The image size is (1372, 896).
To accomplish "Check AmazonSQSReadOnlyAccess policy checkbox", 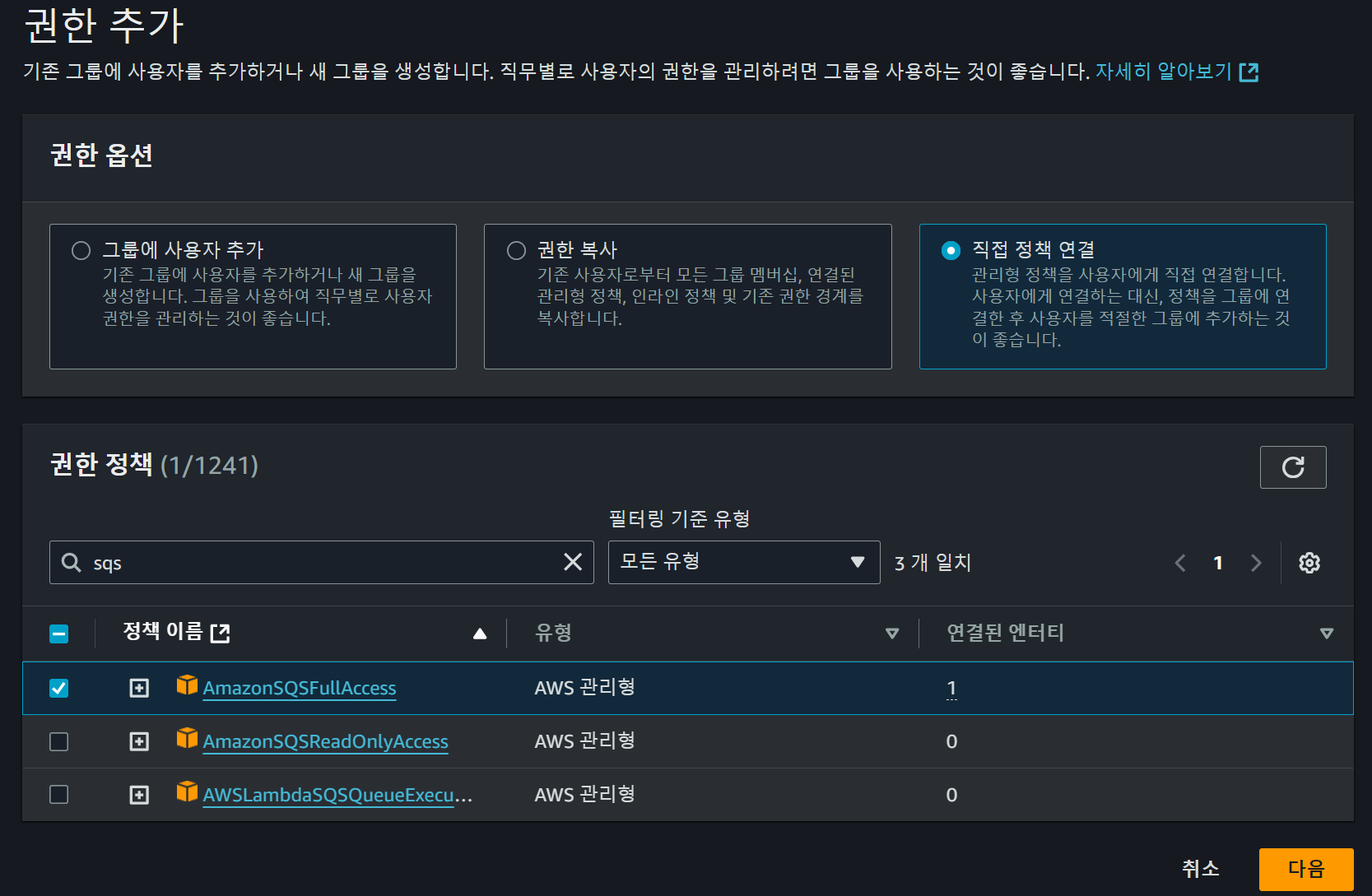I will pos(58,741).
